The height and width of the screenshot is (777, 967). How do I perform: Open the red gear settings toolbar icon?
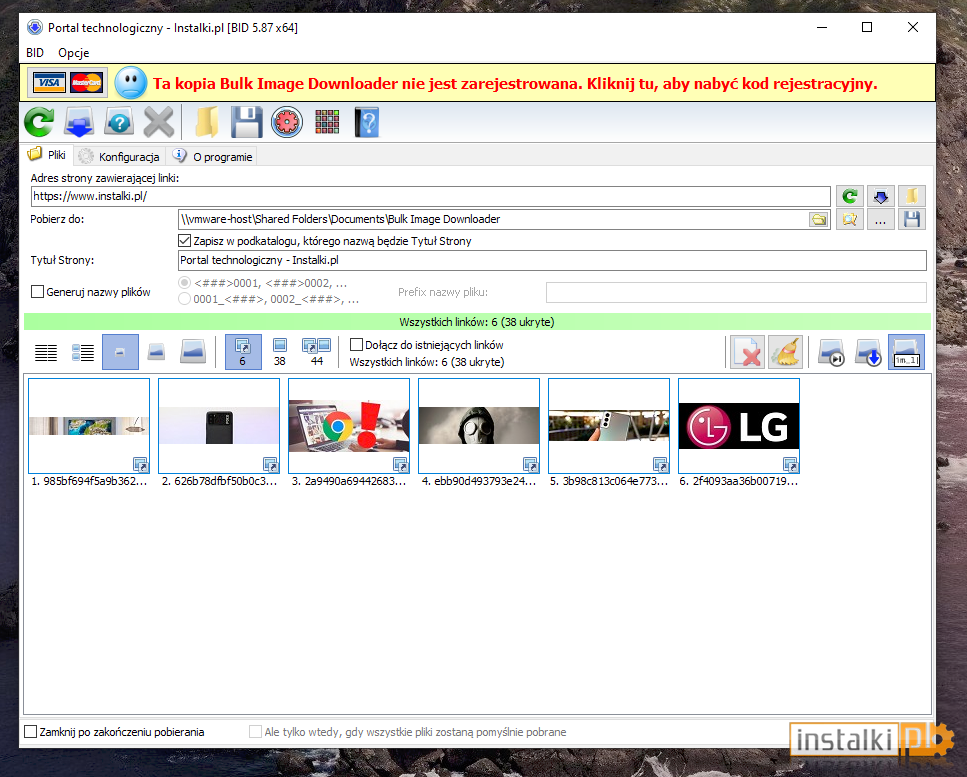point(287,122)
